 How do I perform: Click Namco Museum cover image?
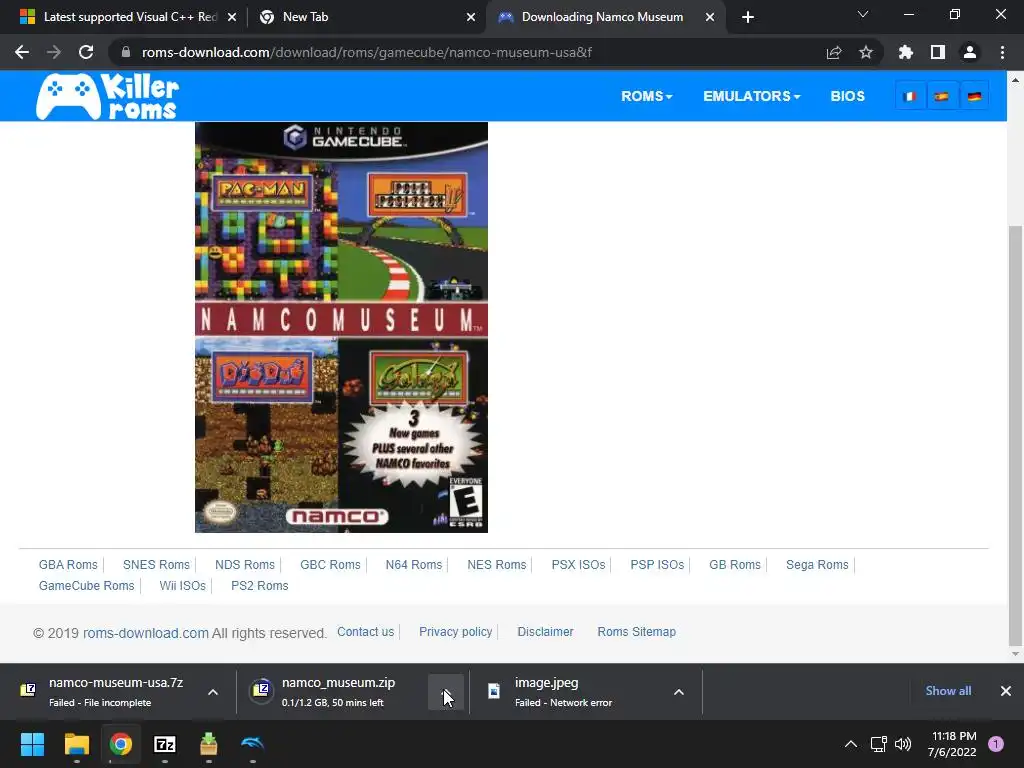[x=342, y=327]
